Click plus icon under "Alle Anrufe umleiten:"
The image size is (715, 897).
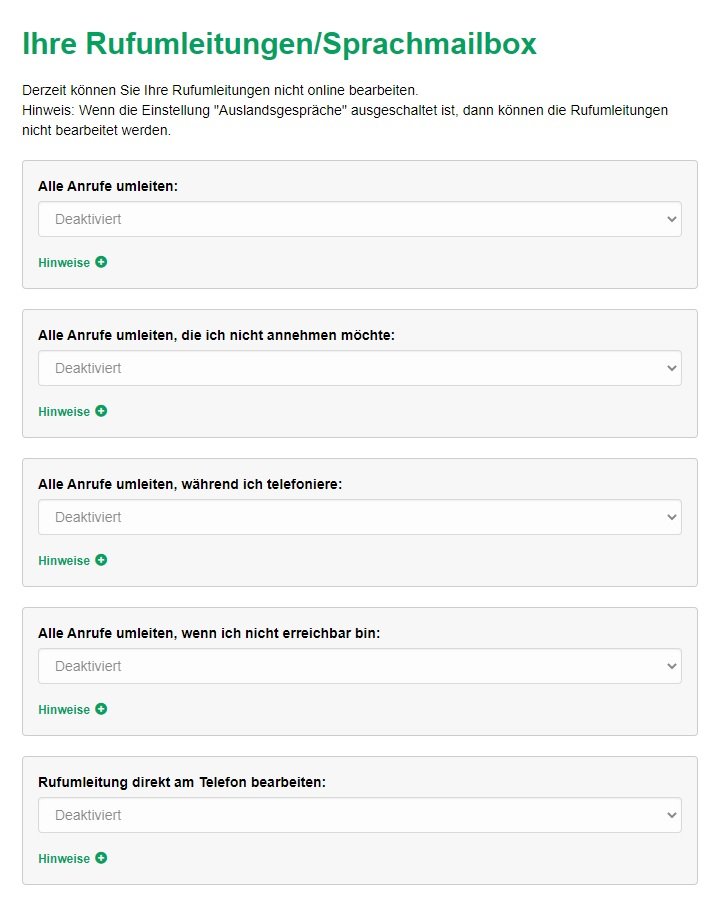click(x=101, y=262)
